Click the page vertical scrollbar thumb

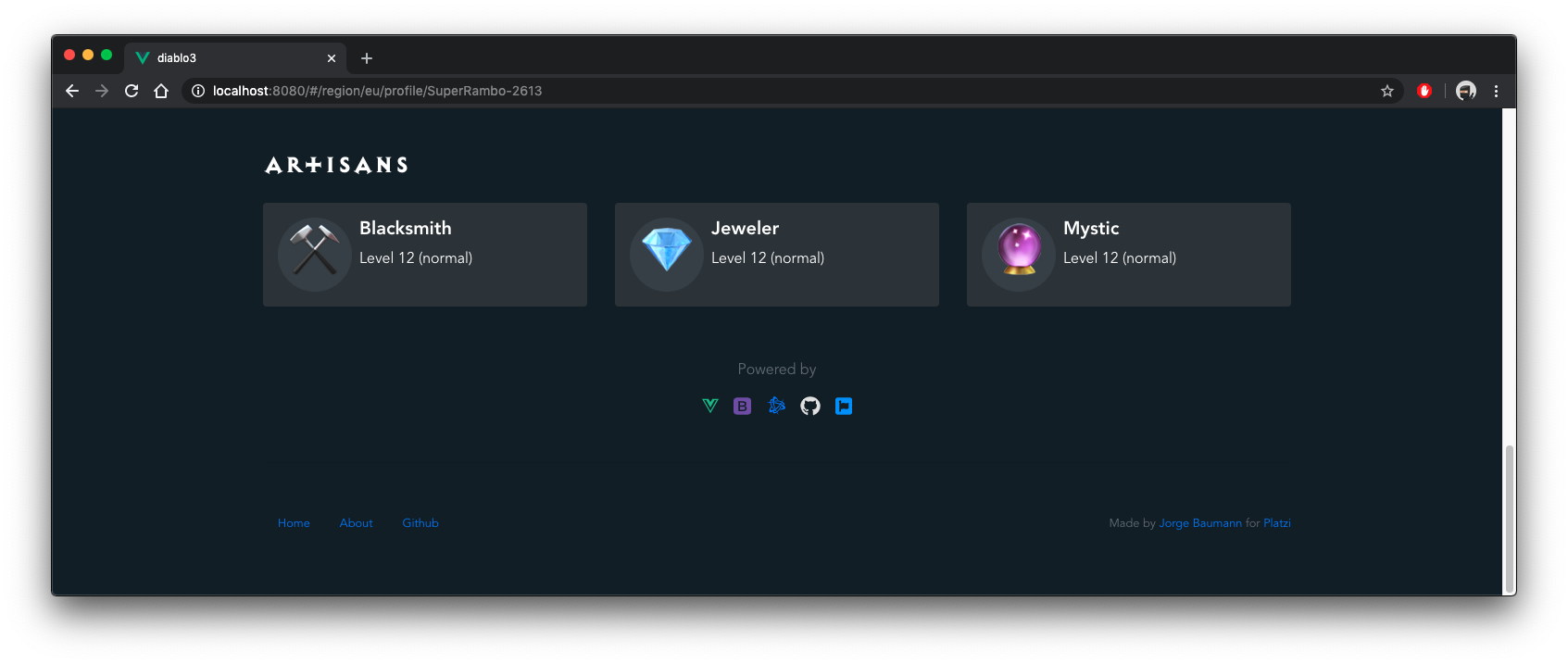[1509, 519]
